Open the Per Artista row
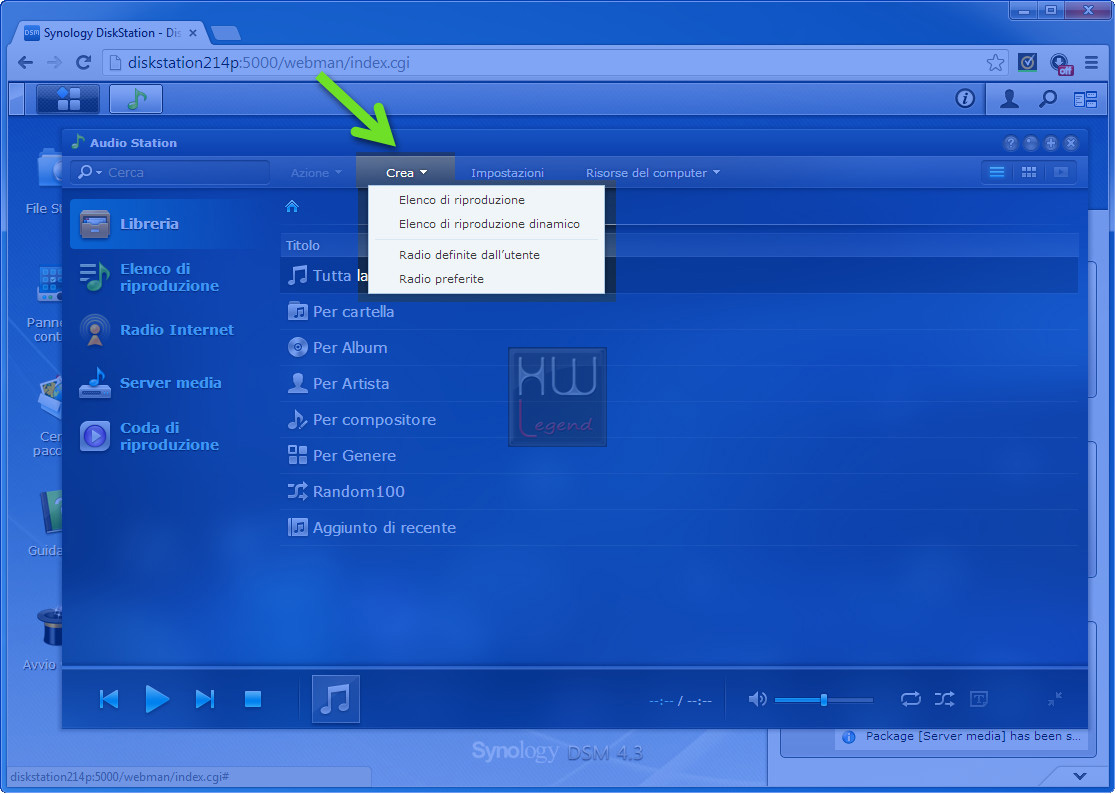The width and height of the screenshot is (1116, 794). (x=679, y=384)
